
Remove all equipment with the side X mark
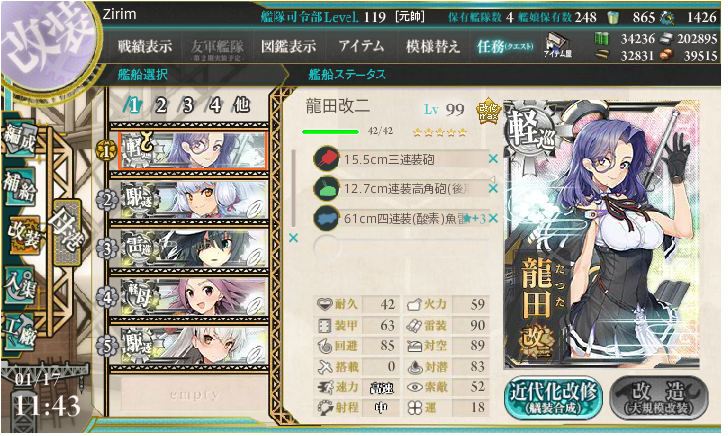tap(293, 238)
